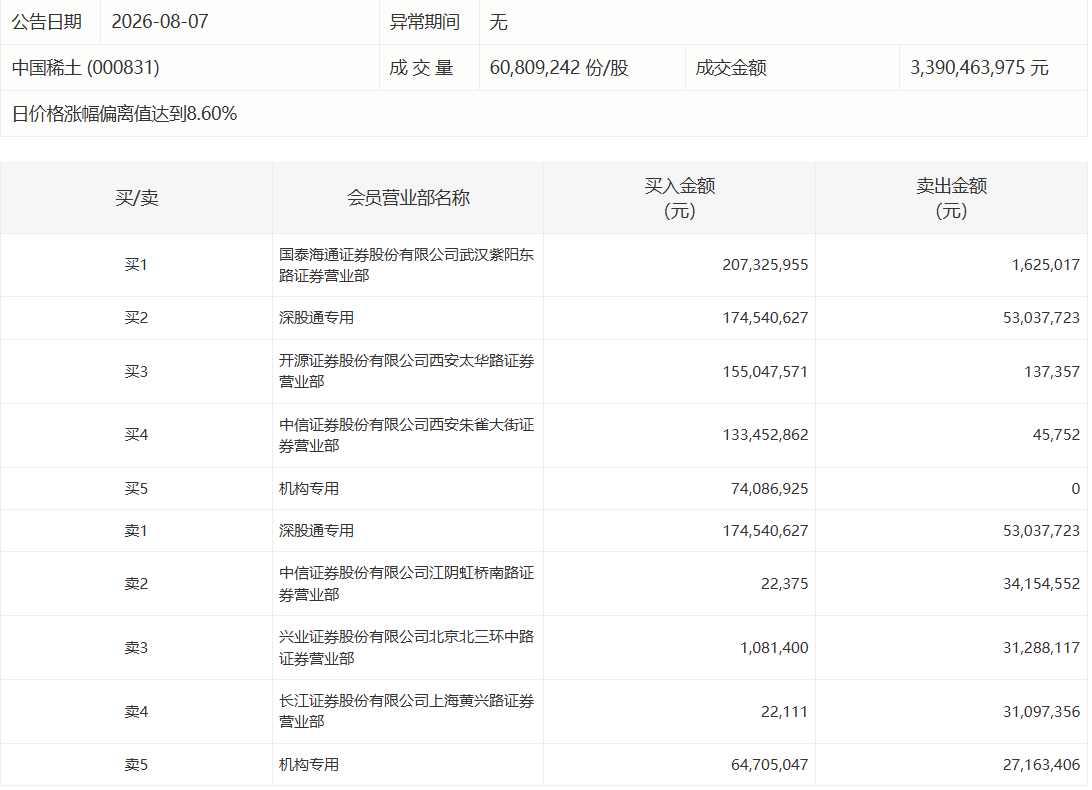This screenshot has width=1092, height=790.
Task: Select the 无 value beside 异常期间
Action: (x=498, y=22)
